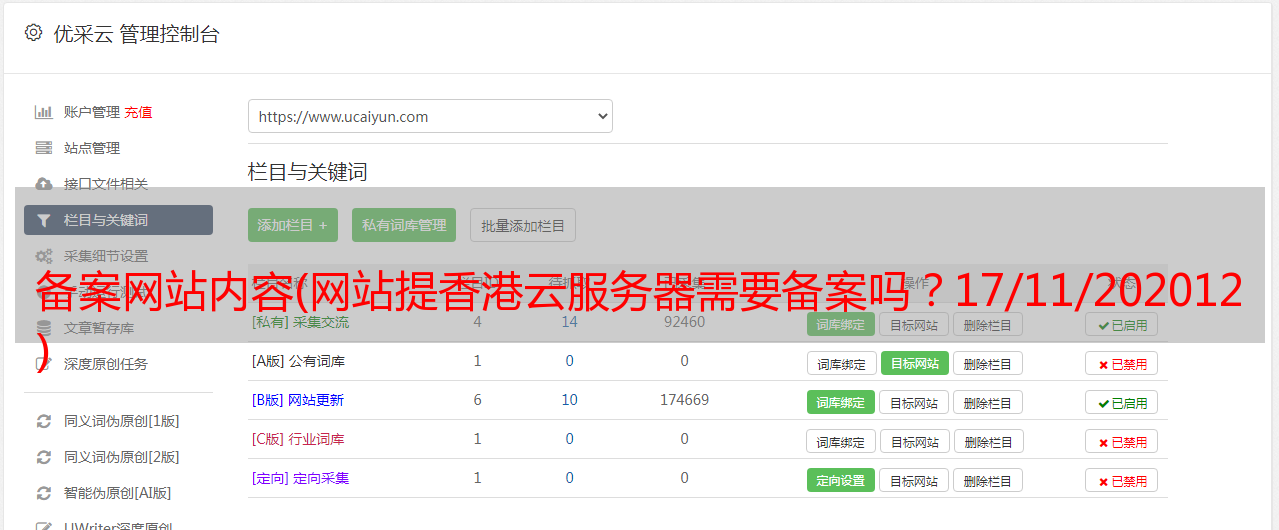Click the [B版] 网站更新 column name
The image size is (1279, 530).
[x=297, y=400]
